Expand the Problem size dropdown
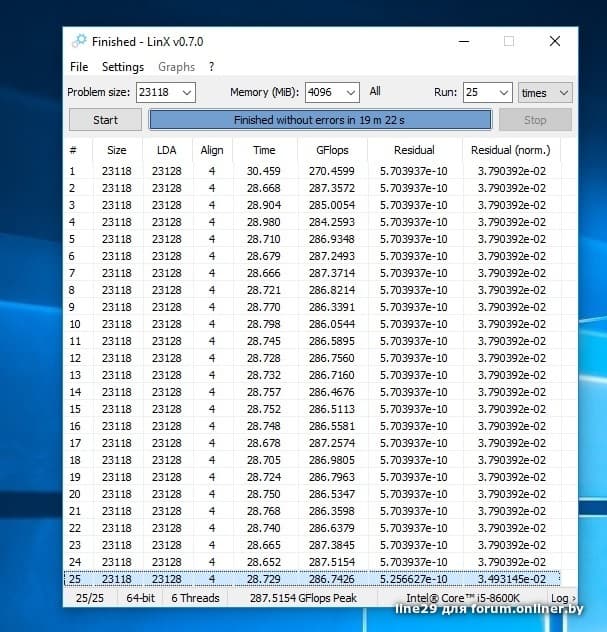The height and width of the screenshot is (632, 607). pos(186,92)
